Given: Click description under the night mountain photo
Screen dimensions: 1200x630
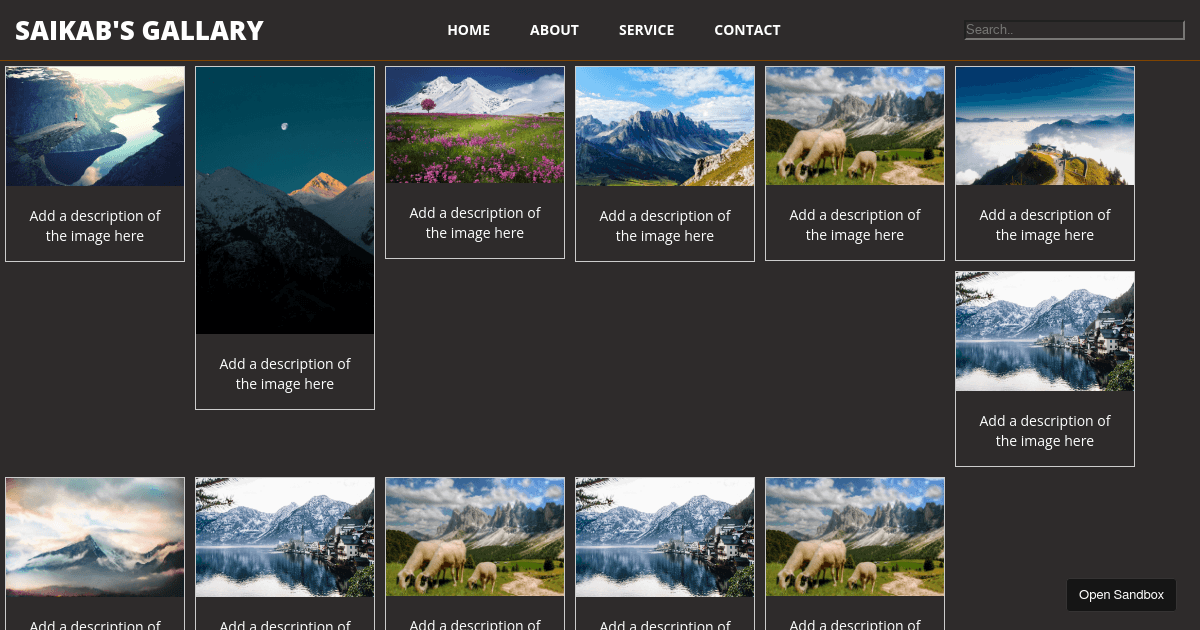Looking at the screenshot, I should (285, 374).
